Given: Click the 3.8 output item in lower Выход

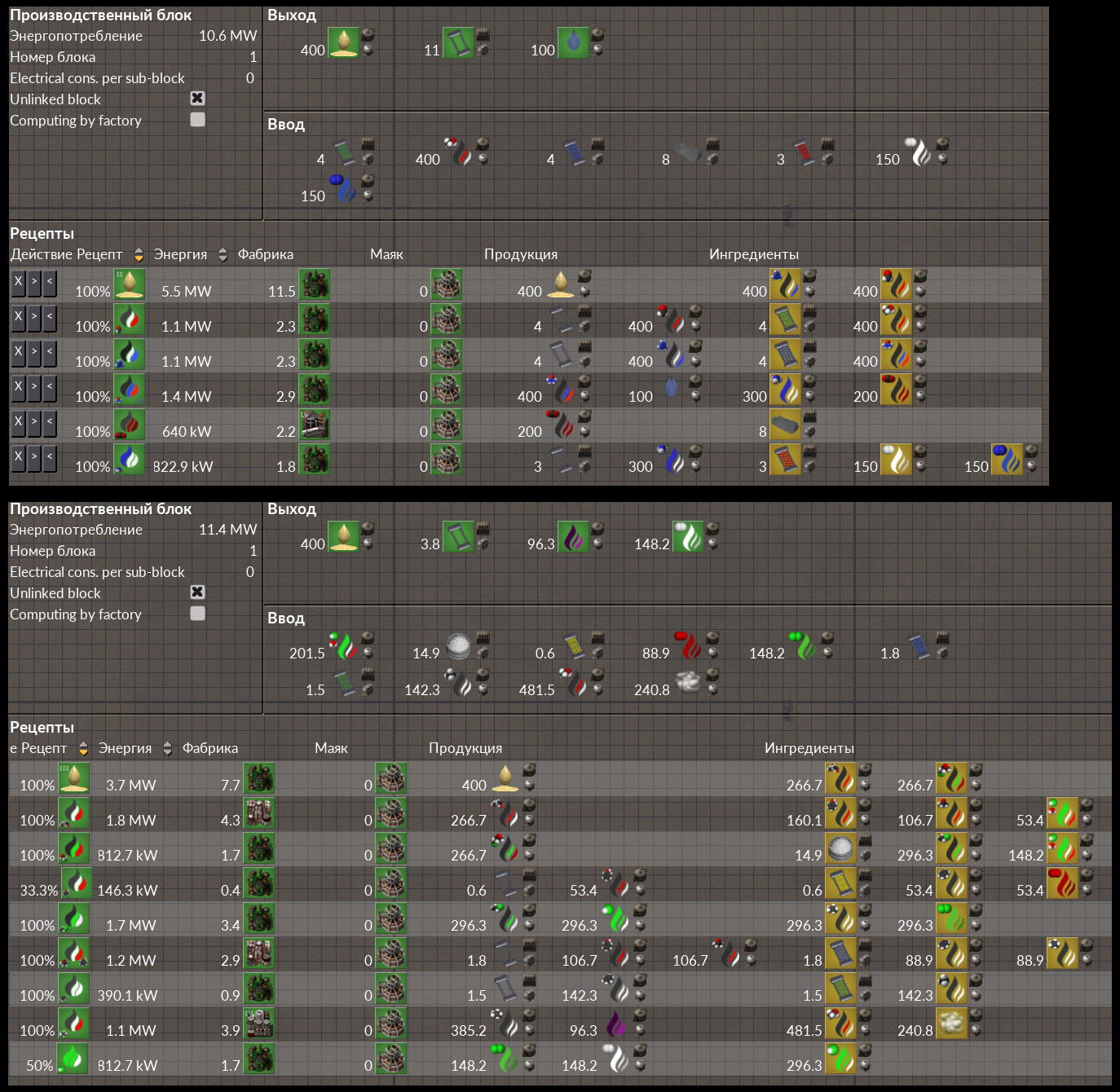Looking at the screenshot, I should tap(458, 536).
